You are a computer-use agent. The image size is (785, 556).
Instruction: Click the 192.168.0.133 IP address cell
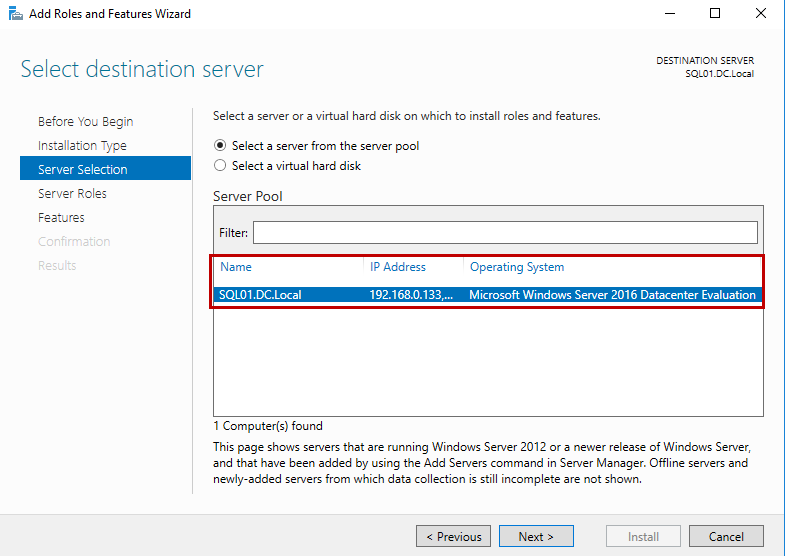pos(411,295)
